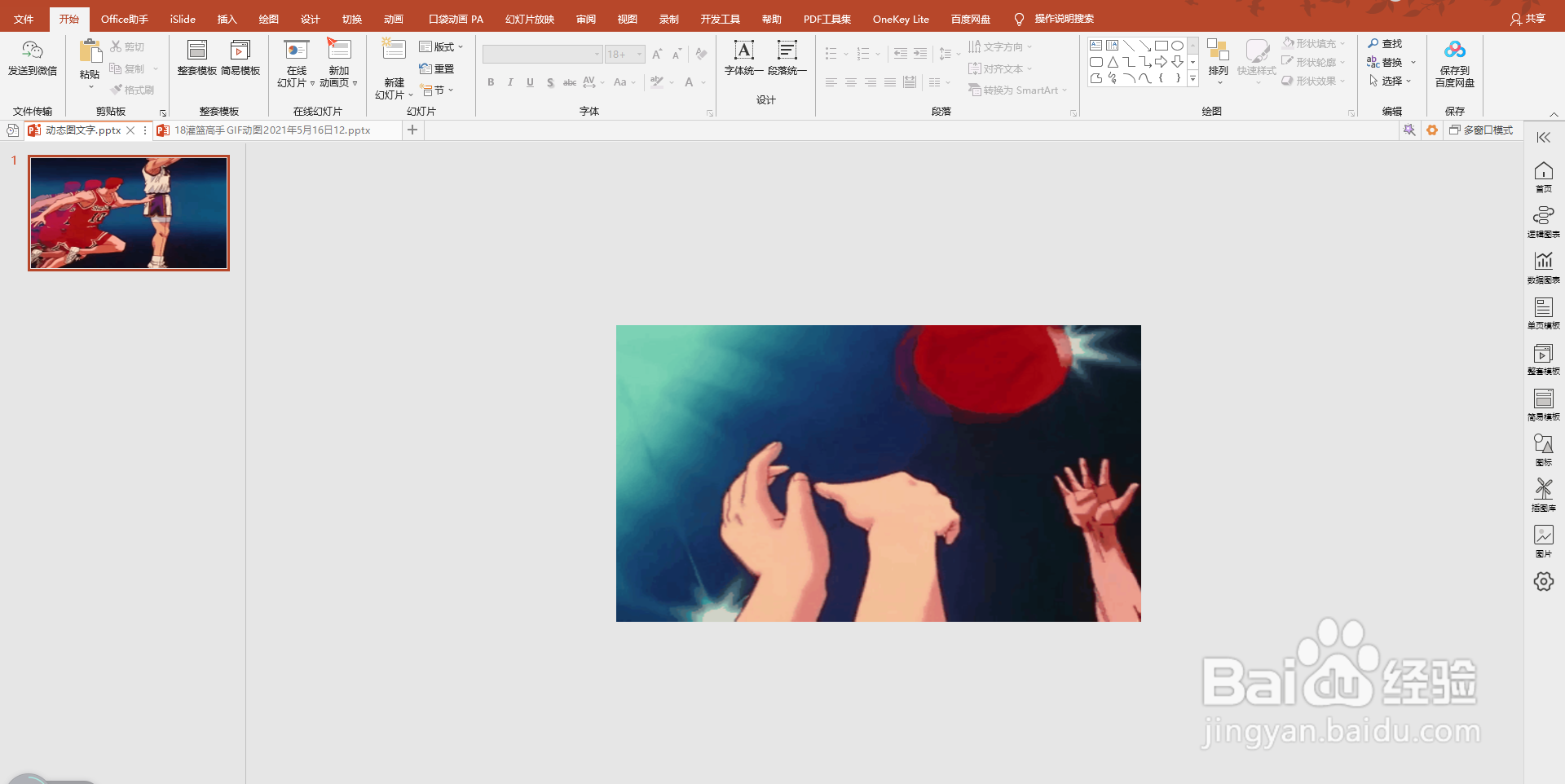The width and height of the screenshot is (1565, 784).
Task: Open the simple templates (简易模板) in the ribbon
Action: (240, 58)
